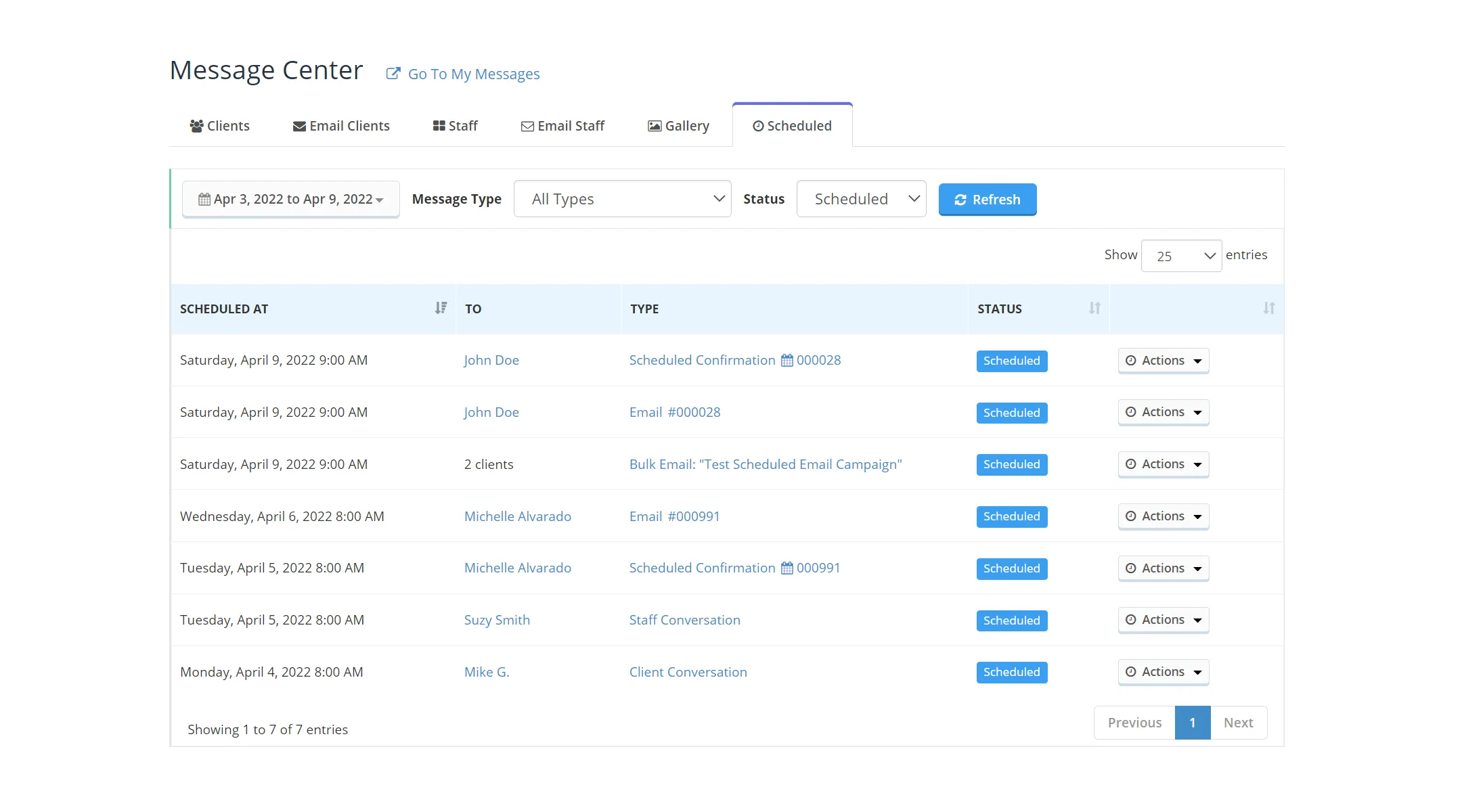This screenshot has width=1462, height=812.
Task: Open the Bulk Email Test Scheduled Email Campaign link
Action: click(766, 464)
